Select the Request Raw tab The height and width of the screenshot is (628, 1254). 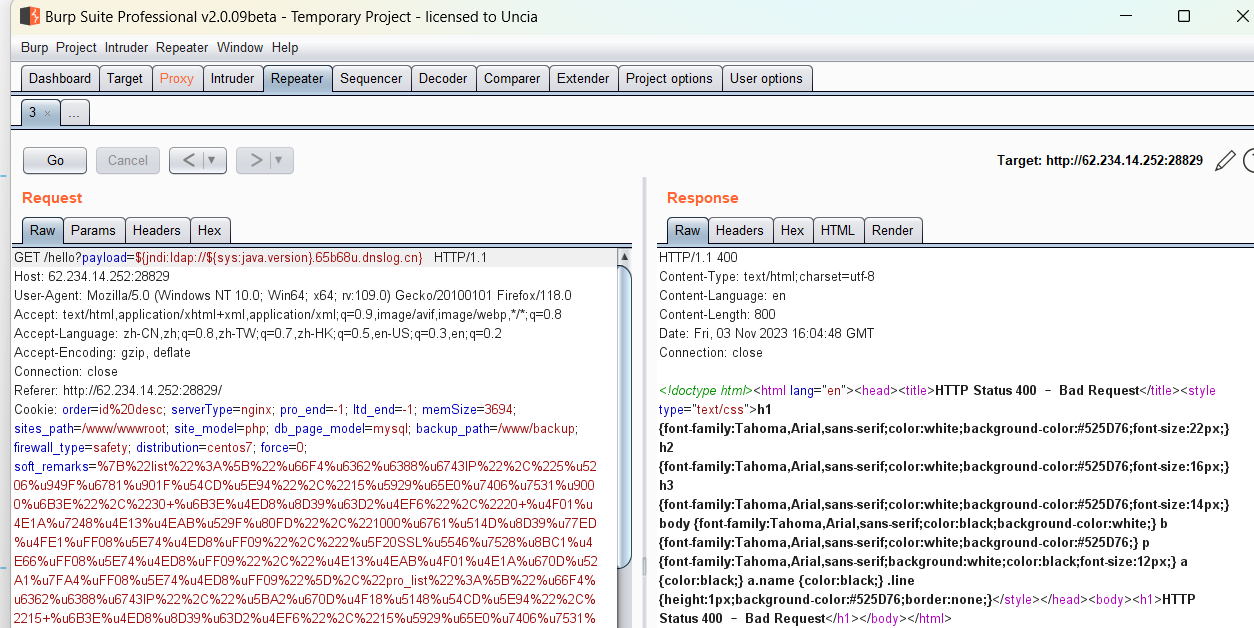43,230
